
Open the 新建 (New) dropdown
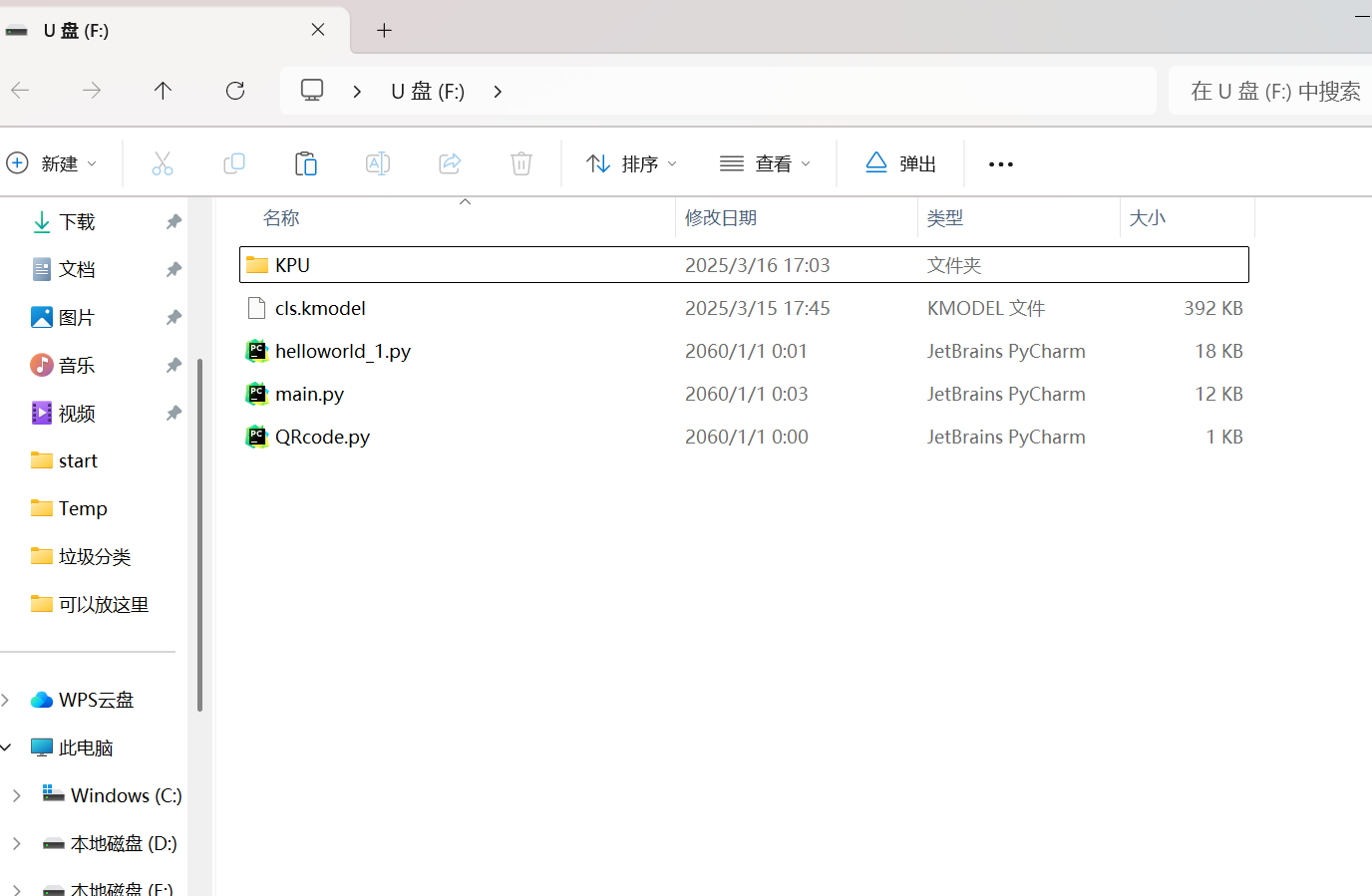click(53, 163)
